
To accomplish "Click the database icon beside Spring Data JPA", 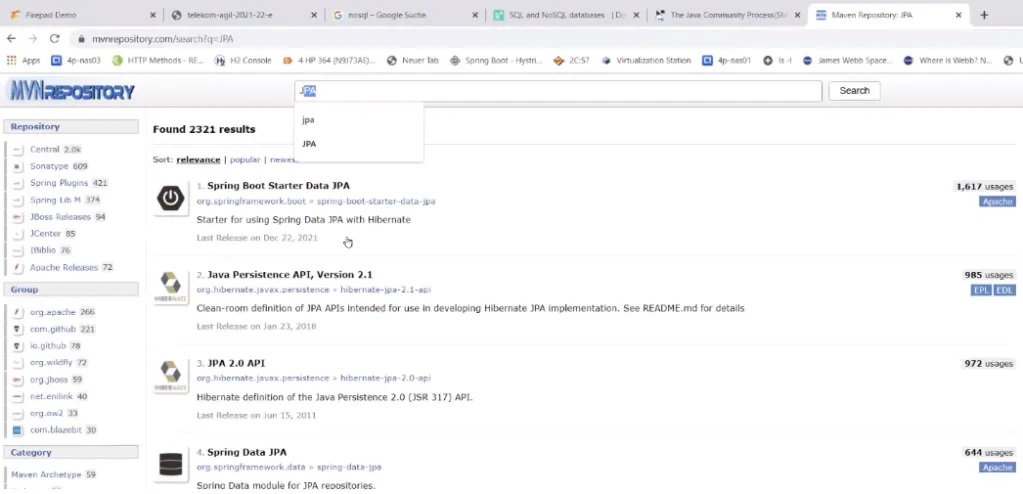I will [x=171, y=465].
